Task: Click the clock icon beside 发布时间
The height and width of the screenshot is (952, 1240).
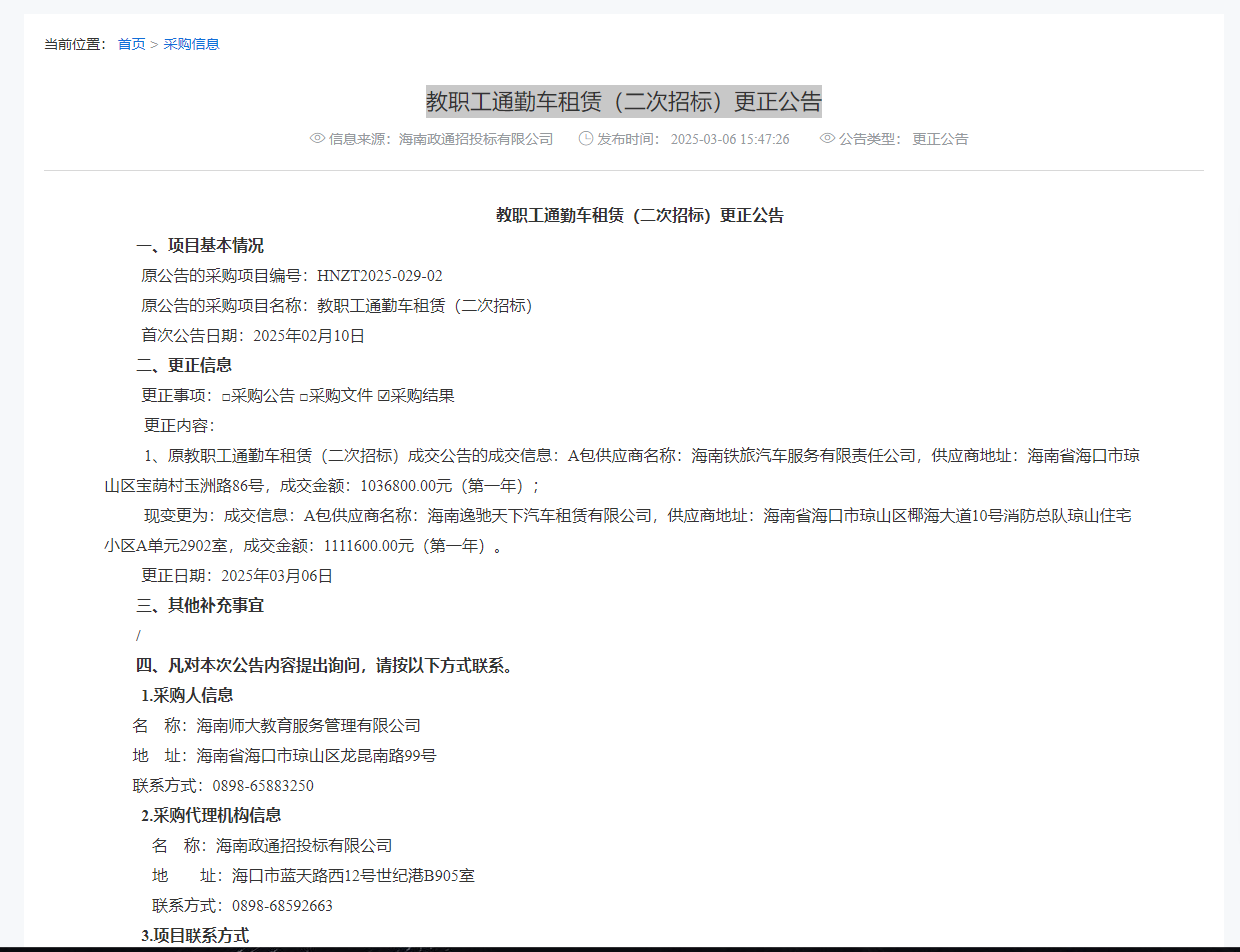Action: [x=586, y=139]
